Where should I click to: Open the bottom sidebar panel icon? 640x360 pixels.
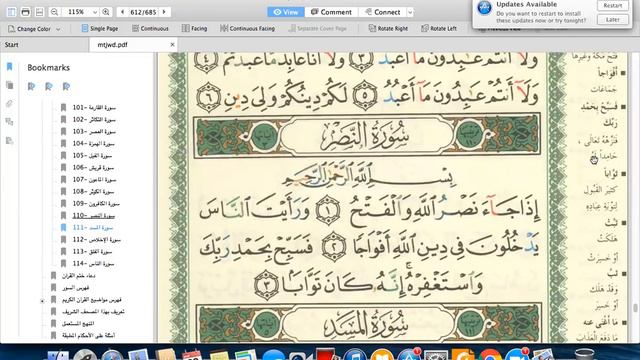tap(10, 141)
